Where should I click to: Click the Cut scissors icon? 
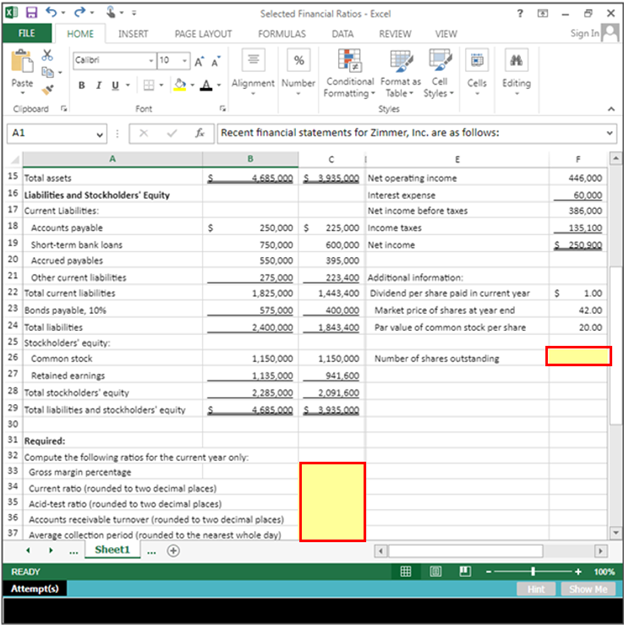[x=47, y=55]
